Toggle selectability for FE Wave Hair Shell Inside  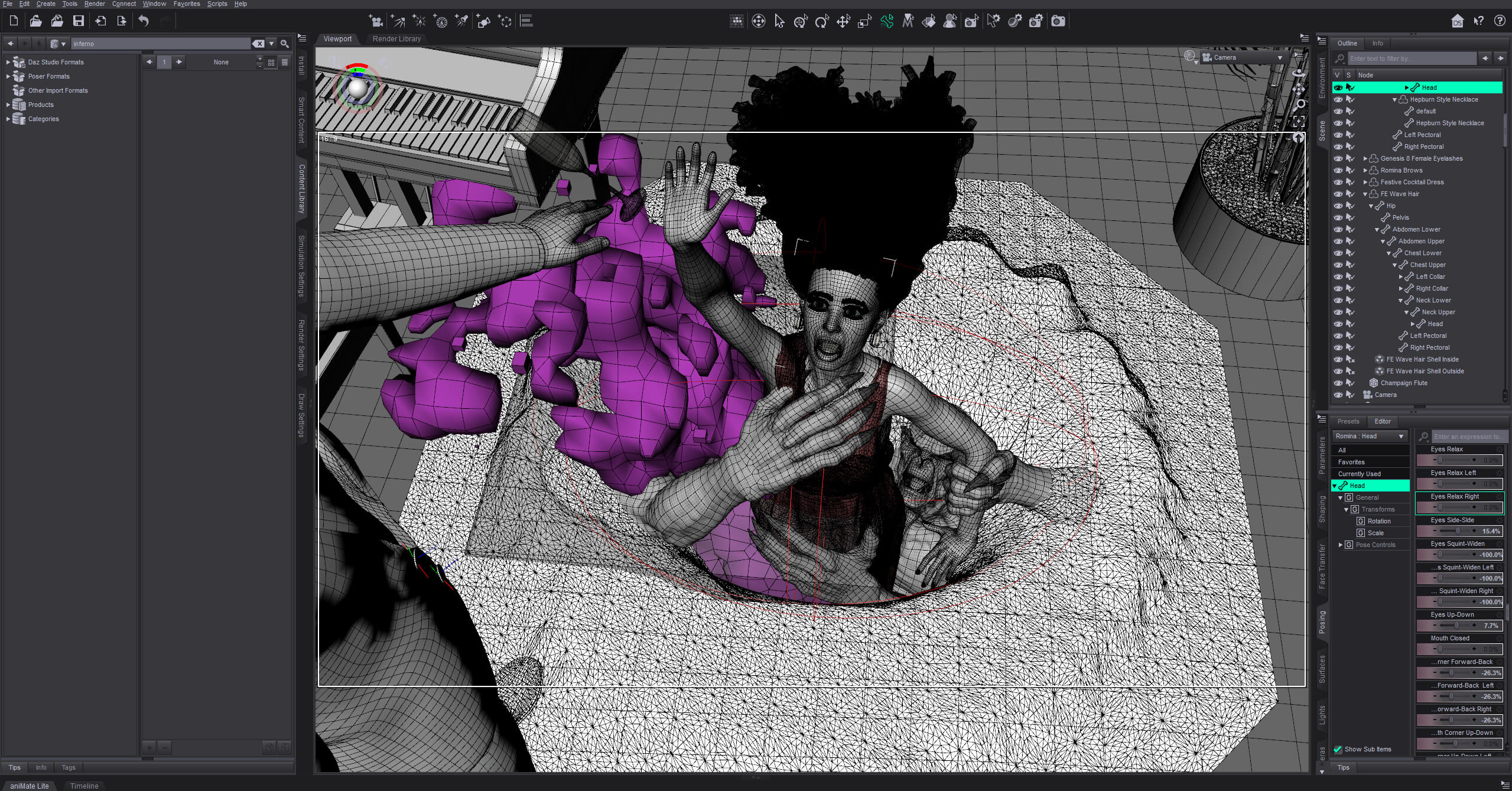[1350, 359]
